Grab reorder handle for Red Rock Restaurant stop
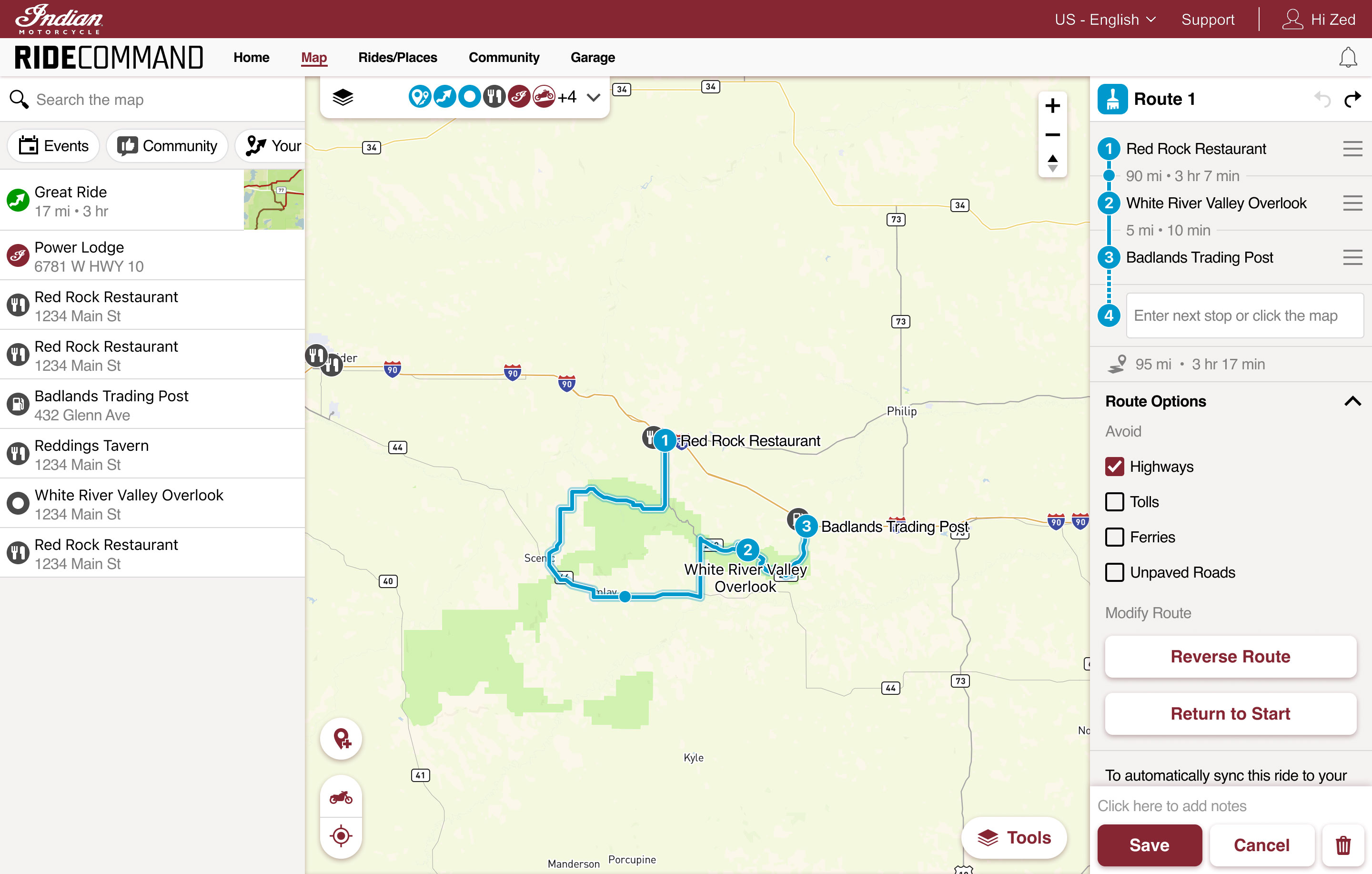Viewport: 1372px width, 874px height. click(x=1352, y=149)
